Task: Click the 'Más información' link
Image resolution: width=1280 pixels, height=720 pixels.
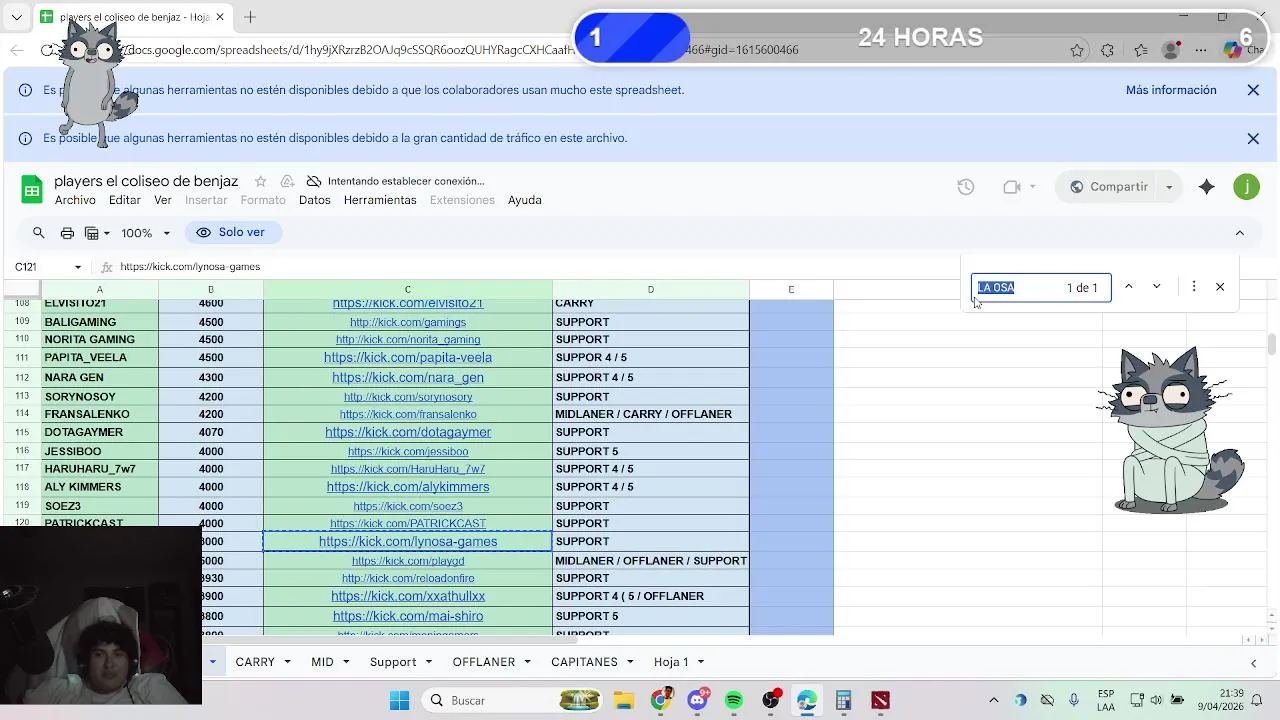Action: click(x=1171, y=90)
